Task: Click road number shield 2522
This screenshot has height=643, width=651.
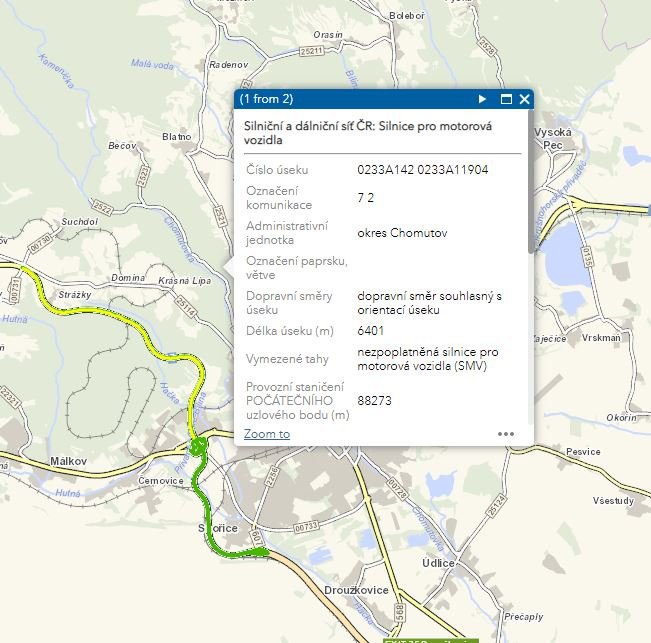Action: [x=103, y=206]
